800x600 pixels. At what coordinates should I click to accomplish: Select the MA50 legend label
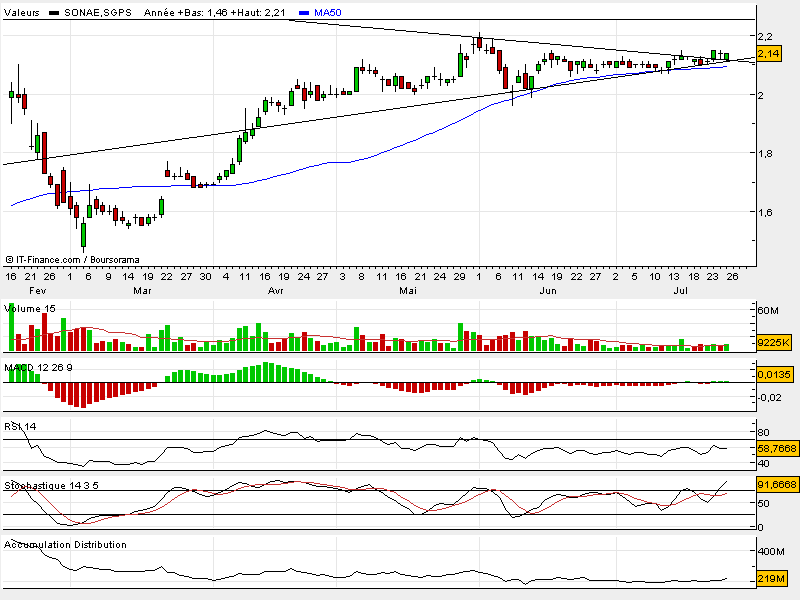[x=328, y=12]
